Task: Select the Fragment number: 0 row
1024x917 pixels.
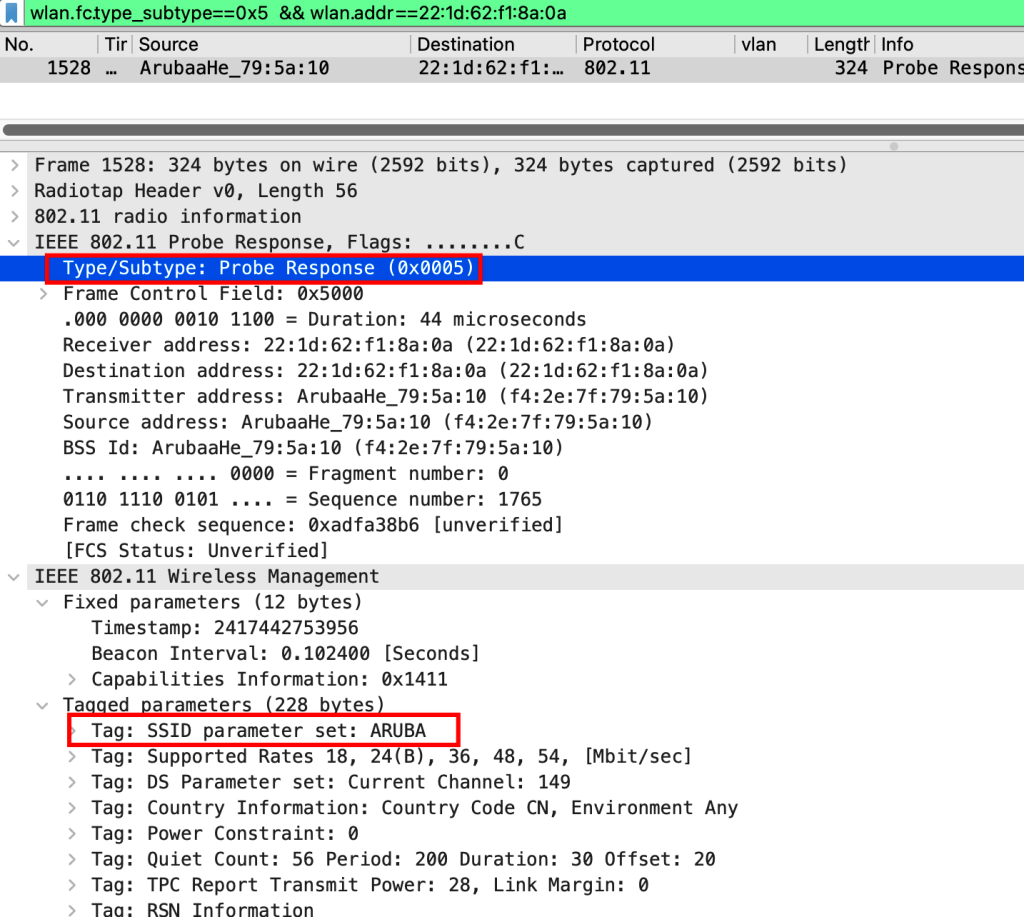Action: [512, 474]
